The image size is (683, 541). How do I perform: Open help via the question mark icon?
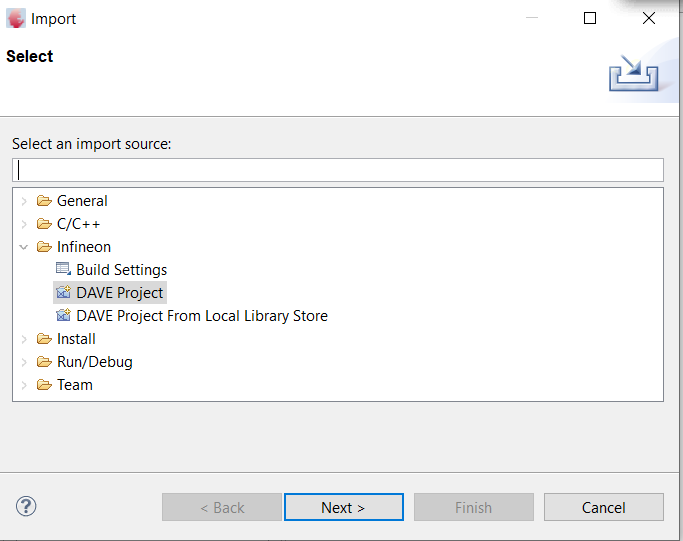[26, 506]
